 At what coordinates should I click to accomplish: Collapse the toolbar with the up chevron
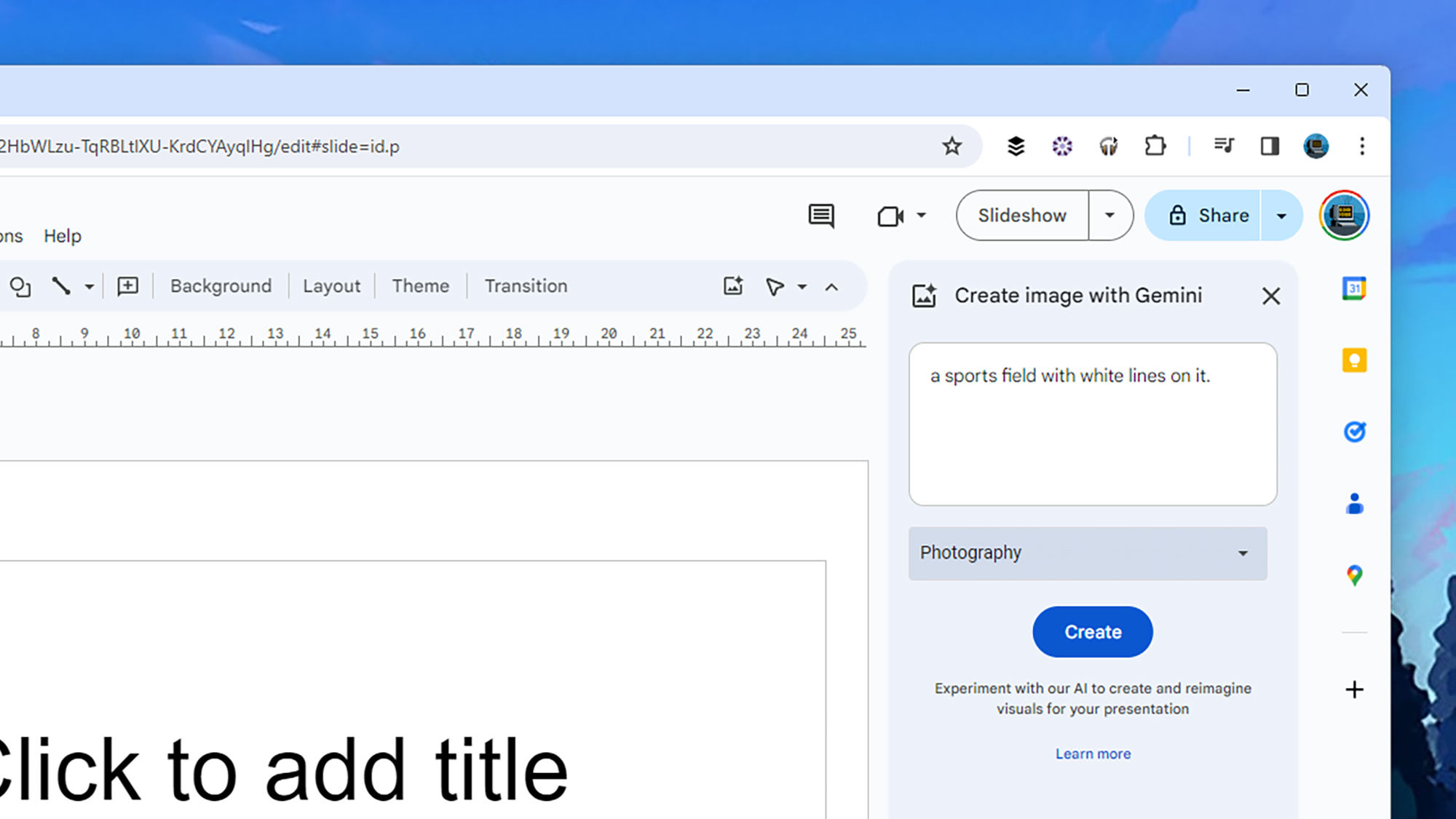831,287
